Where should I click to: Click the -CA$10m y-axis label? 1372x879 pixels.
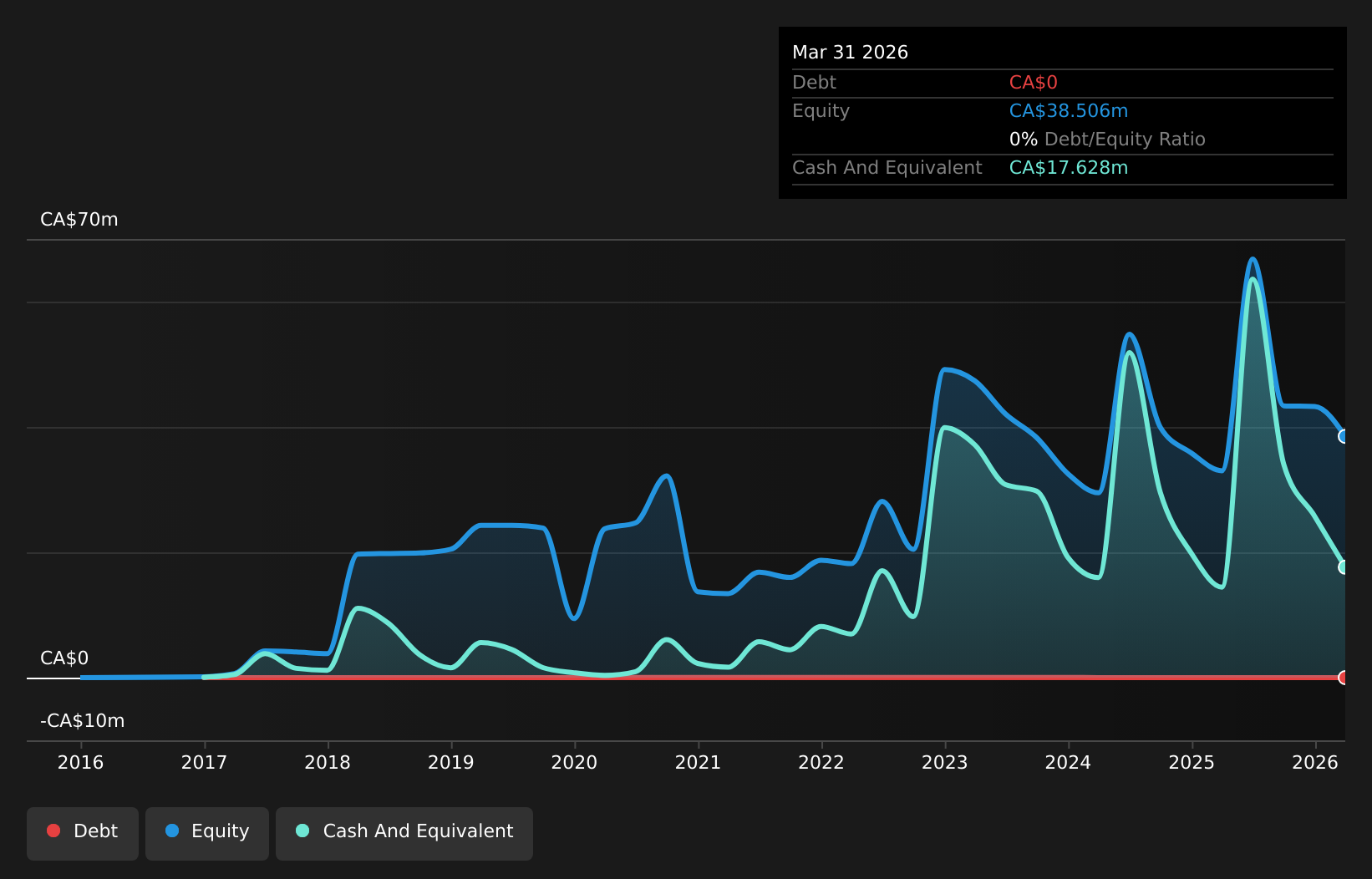83,721
